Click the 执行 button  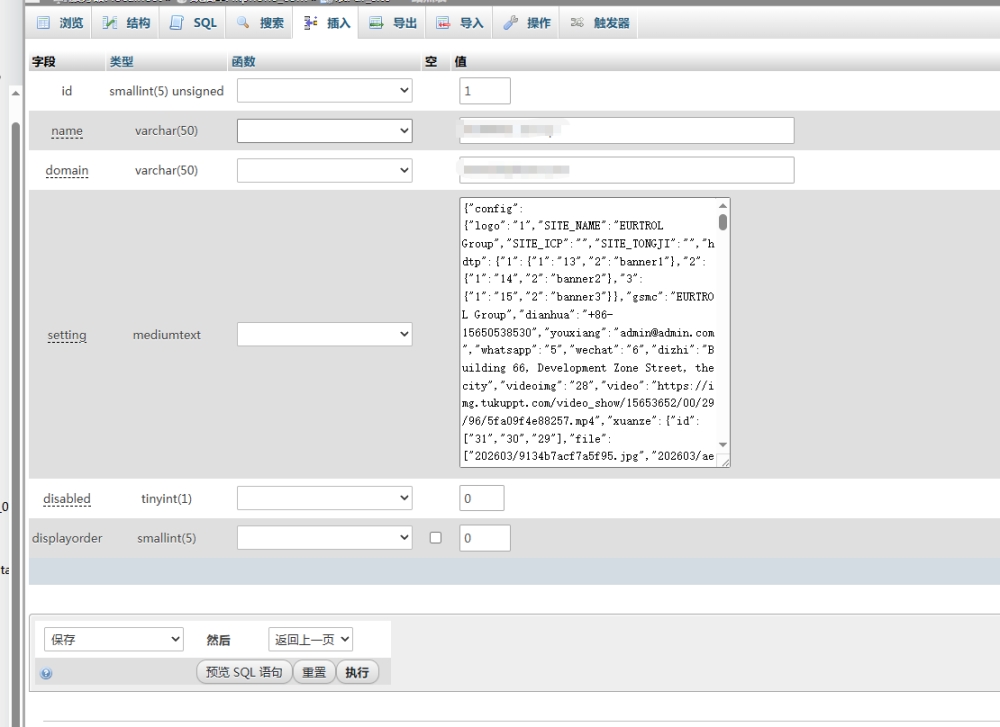357,672
